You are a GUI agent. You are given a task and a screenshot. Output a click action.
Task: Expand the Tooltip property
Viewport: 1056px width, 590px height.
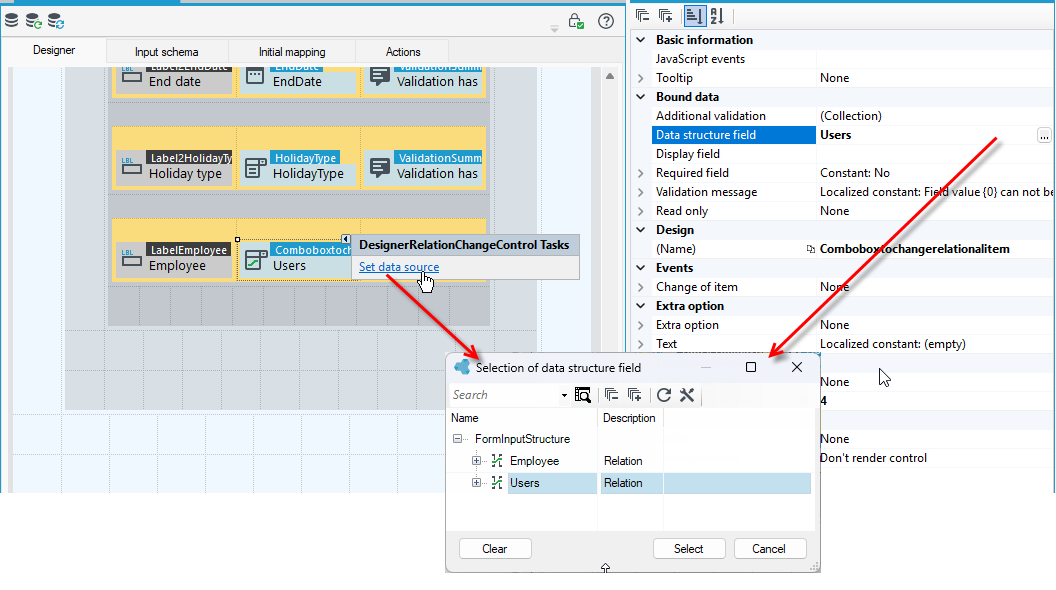(x=641, y=78)
